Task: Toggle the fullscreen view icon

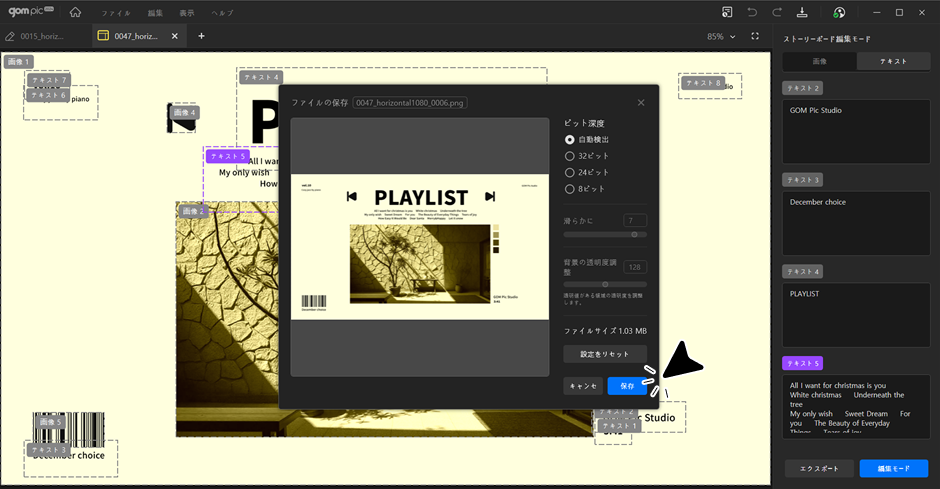Action: [x=755, y=36]
